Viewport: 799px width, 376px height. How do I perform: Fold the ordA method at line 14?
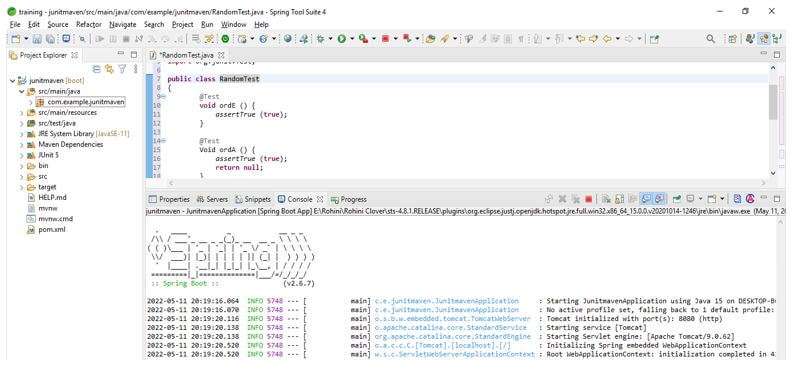[164, 141]
